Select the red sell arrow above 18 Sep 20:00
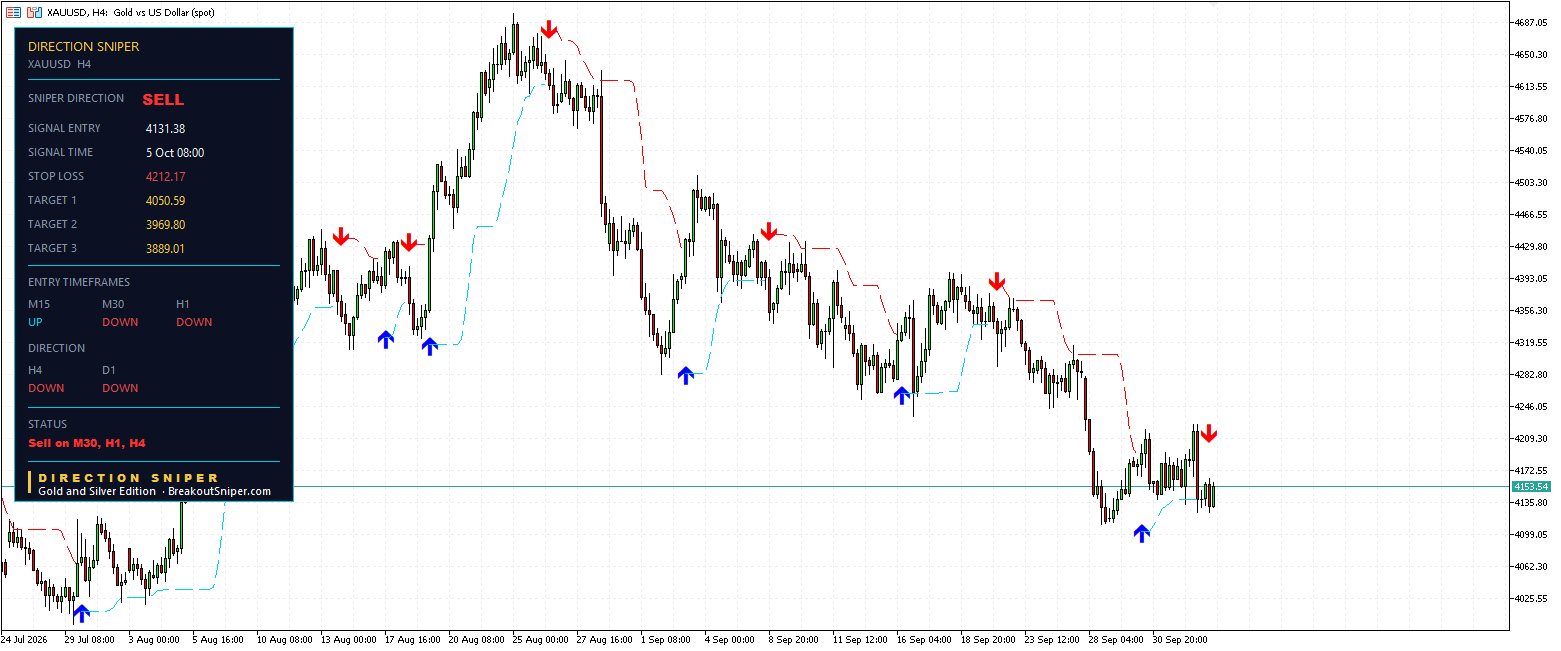 tap(996, 281)
